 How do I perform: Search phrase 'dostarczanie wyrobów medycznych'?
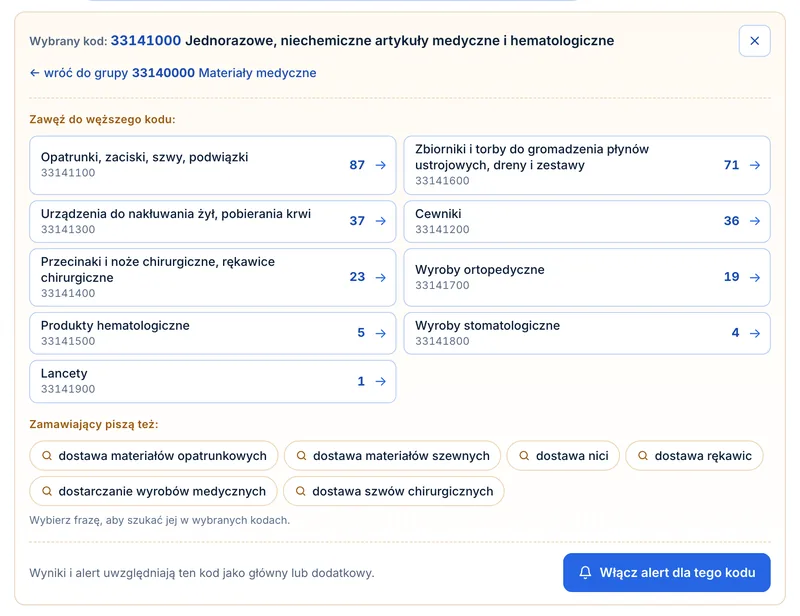click(154, 491)
